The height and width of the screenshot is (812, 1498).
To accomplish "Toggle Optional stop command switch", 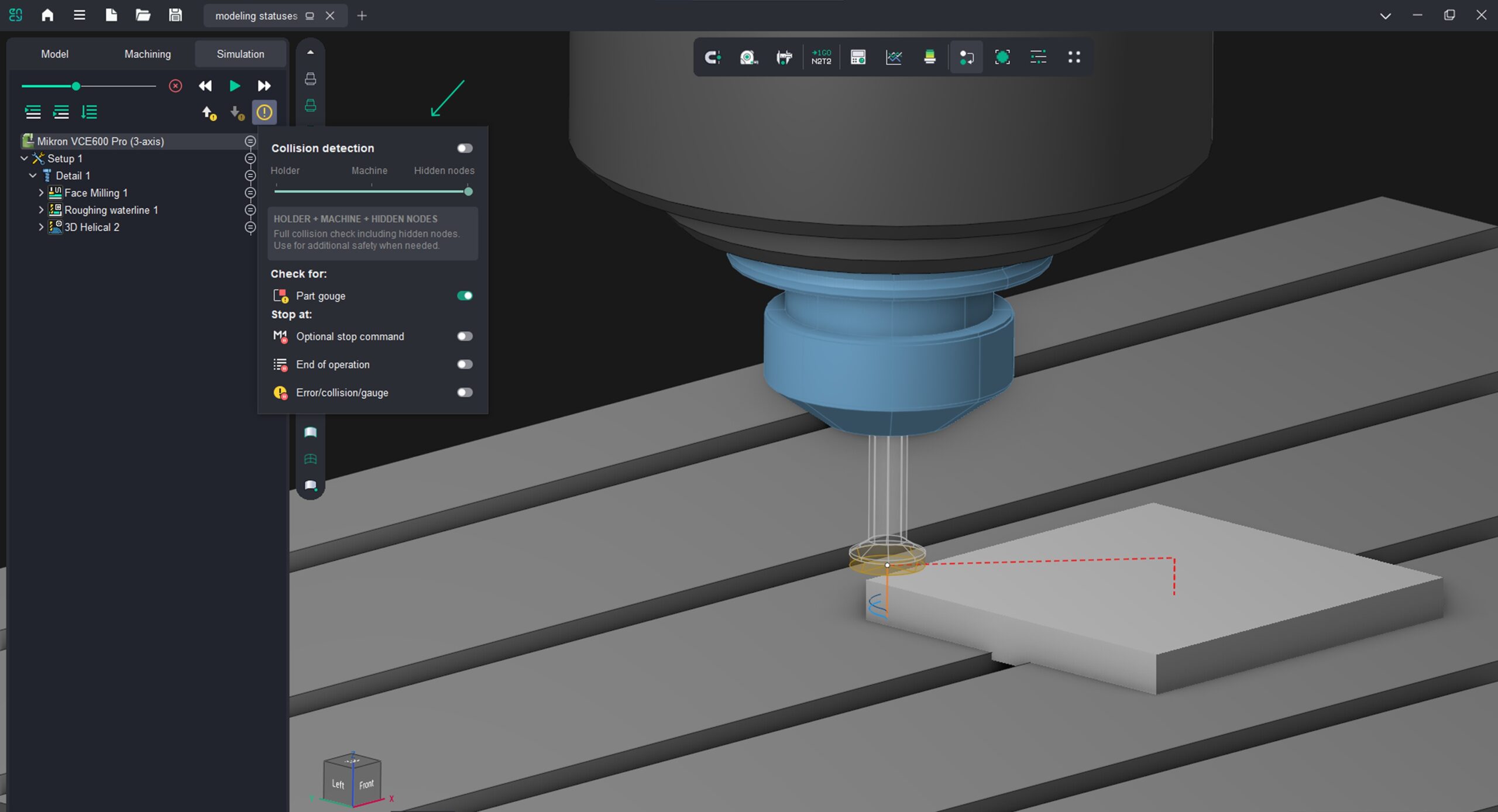I will (x=465, y=336).
